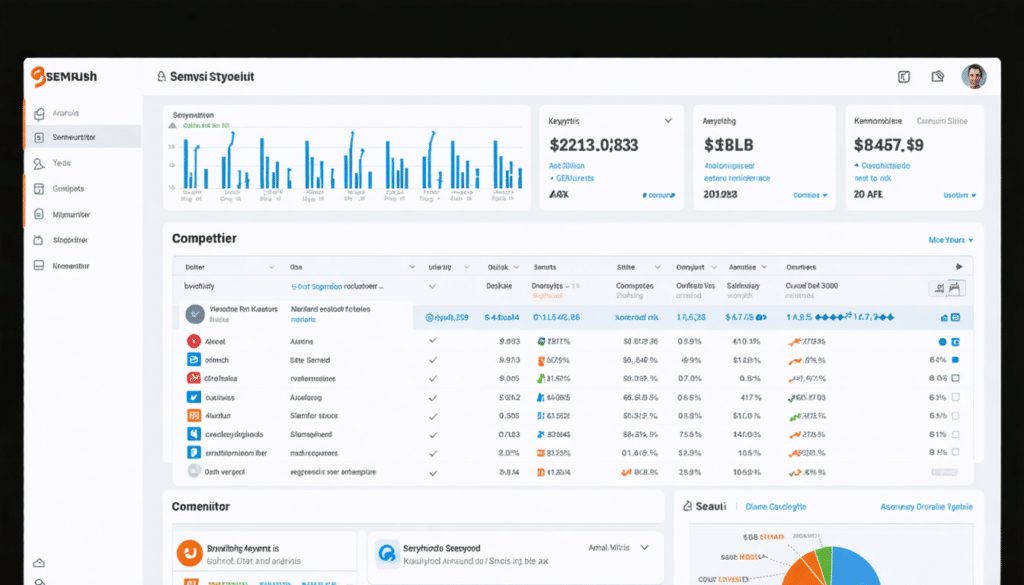Screen dimensions: 1024x585
Task: Click the green slice of pie chart
Action: click(x=824, y=560)
